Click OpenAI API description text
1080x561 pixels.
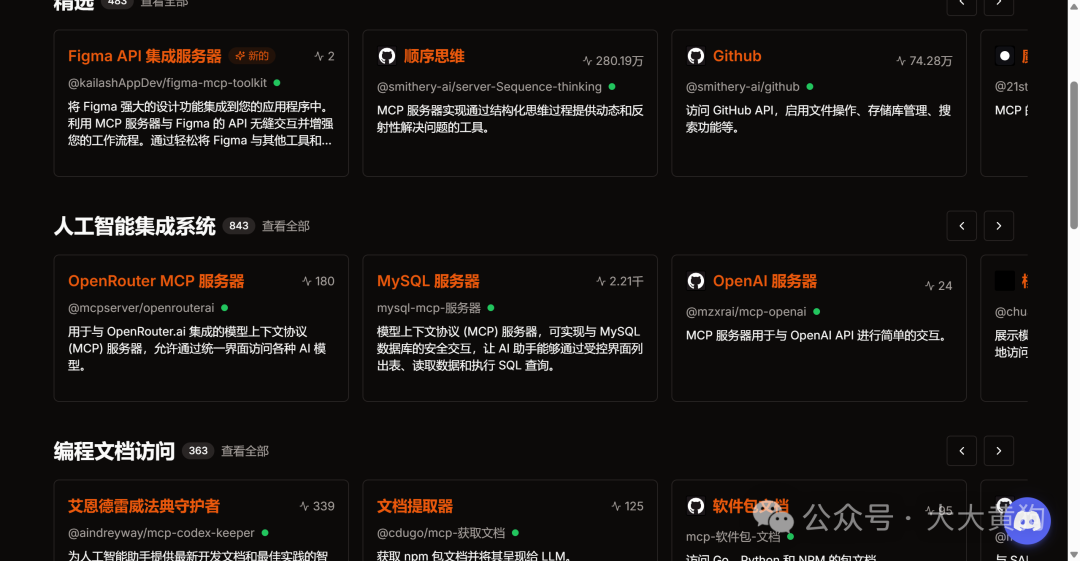coord(819,336)
